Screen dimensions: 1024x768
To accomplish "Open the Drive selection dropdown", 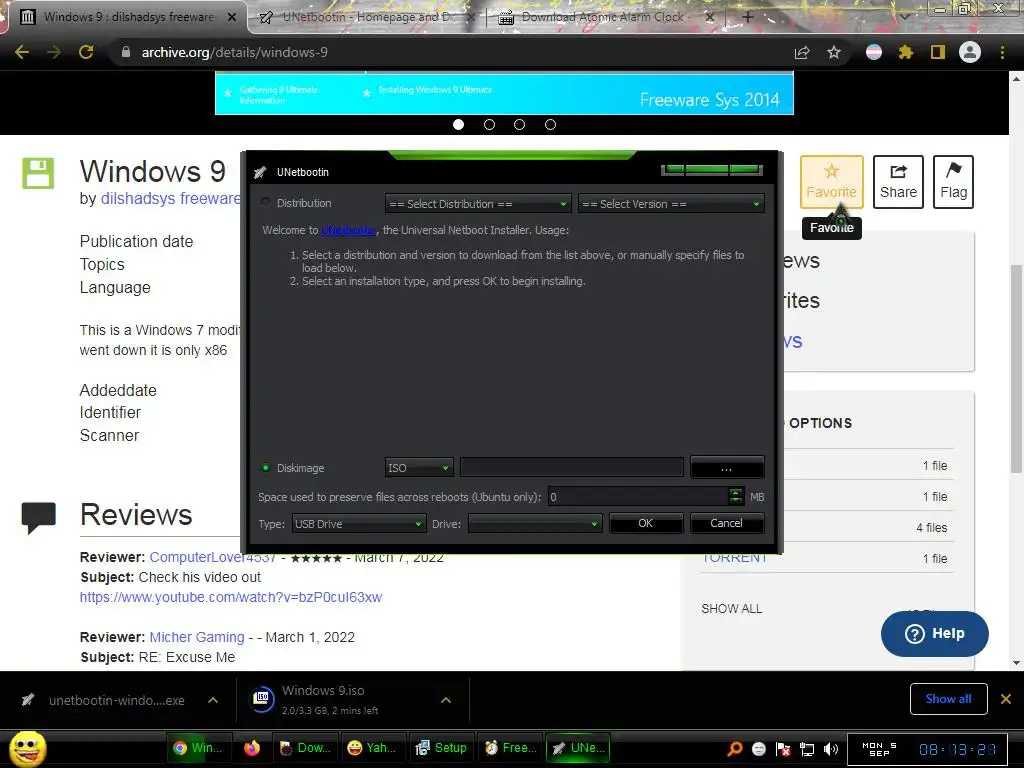I will pos(535,524).
